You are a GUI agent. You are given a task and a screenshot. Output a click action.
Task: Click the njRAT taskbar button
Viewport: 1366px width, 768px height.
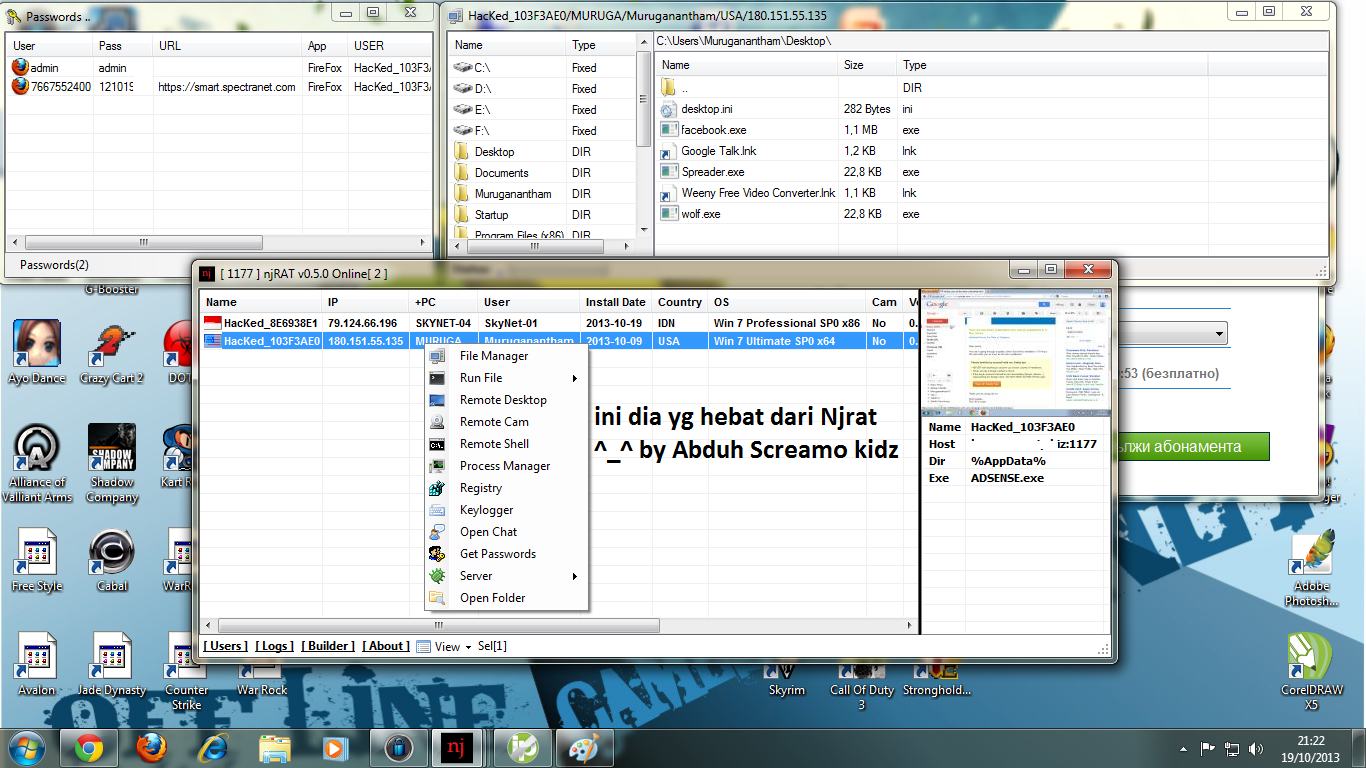tap(458, 748)
